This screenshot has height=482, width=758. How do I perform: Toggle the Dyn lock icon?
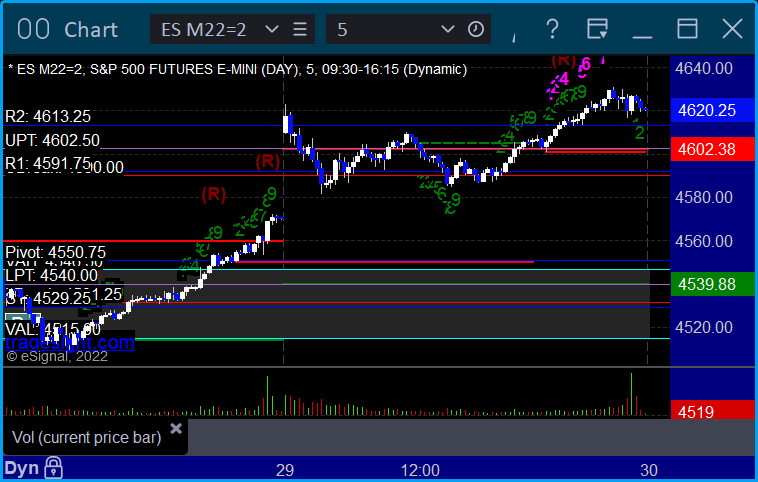tap(53, 468)
